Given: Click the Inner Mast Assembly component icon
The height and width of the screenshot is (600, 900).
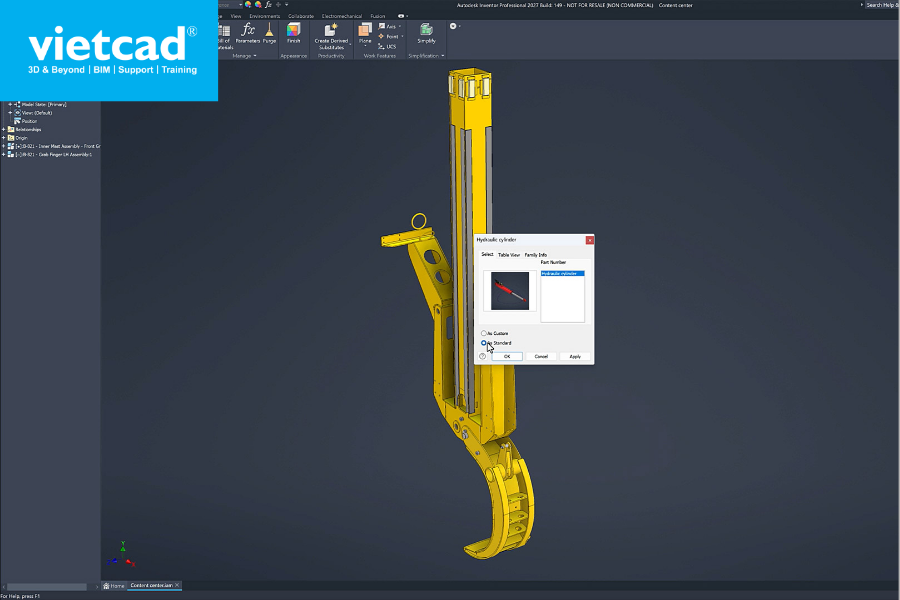Looking at the screenshot, I should pyautogui.click(x=11, y=146).
